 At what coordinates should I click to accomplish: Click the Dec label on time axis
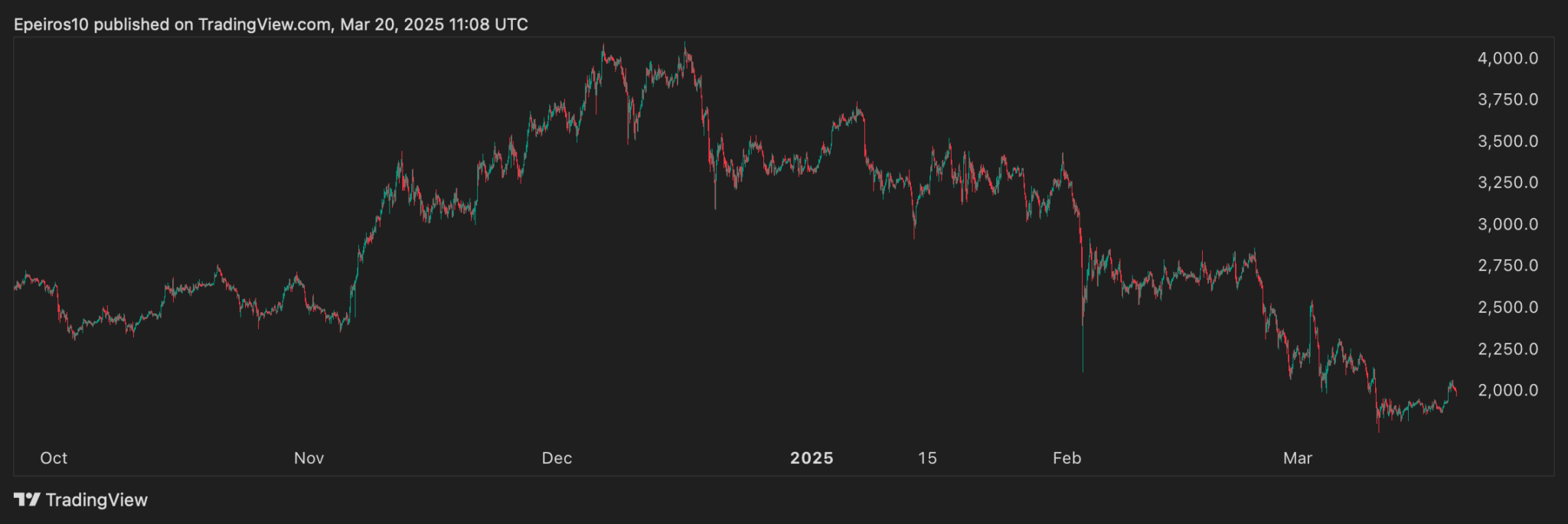(x=557, y=458)
